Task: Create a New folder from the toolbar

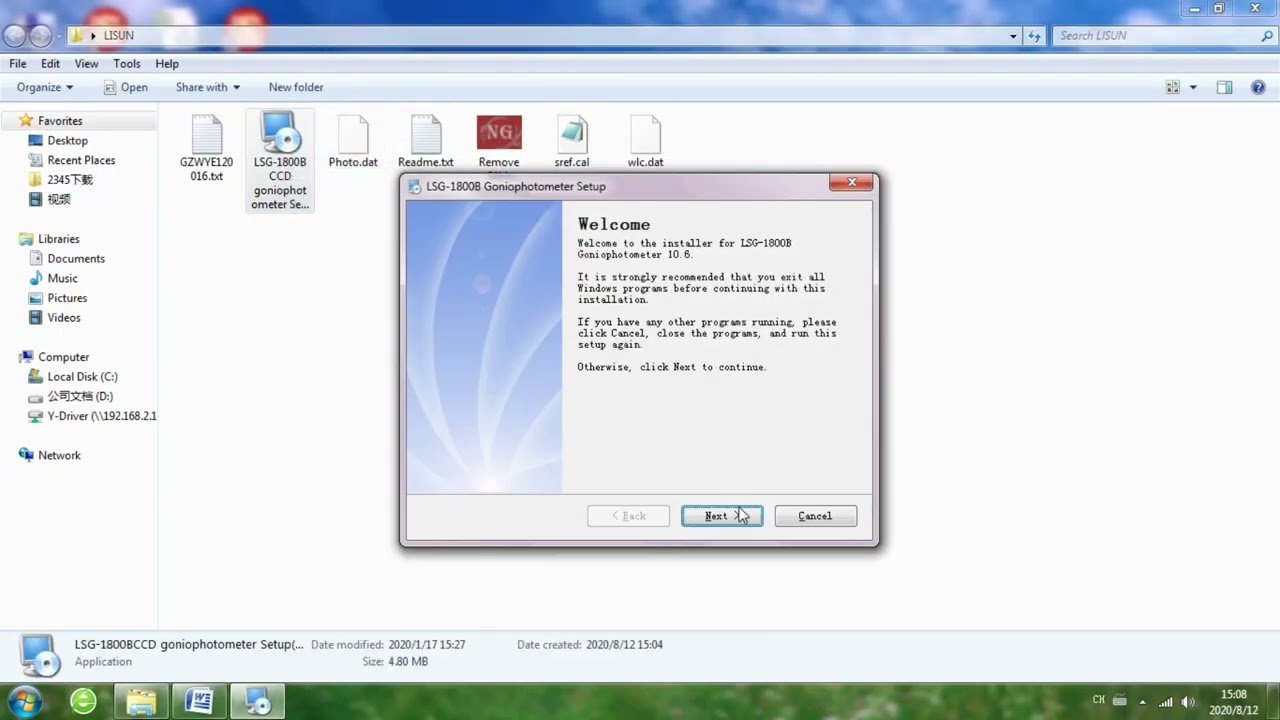Action: point(296,87)
